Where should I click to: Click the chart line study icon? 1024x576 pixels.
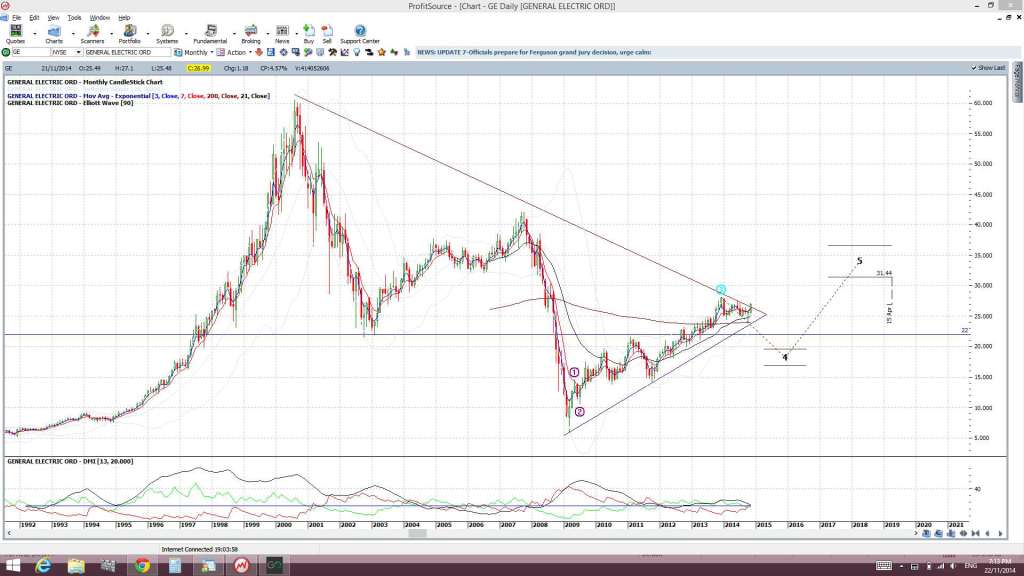coord(345,52)
